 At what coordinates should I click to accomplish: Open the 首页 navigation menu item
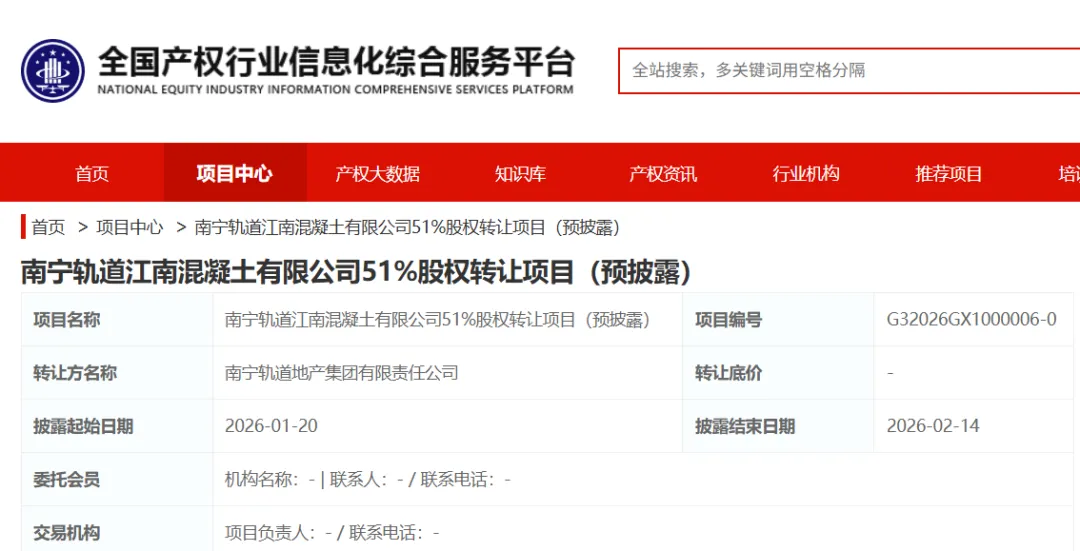pyautogui.click(x=92, y=174)
